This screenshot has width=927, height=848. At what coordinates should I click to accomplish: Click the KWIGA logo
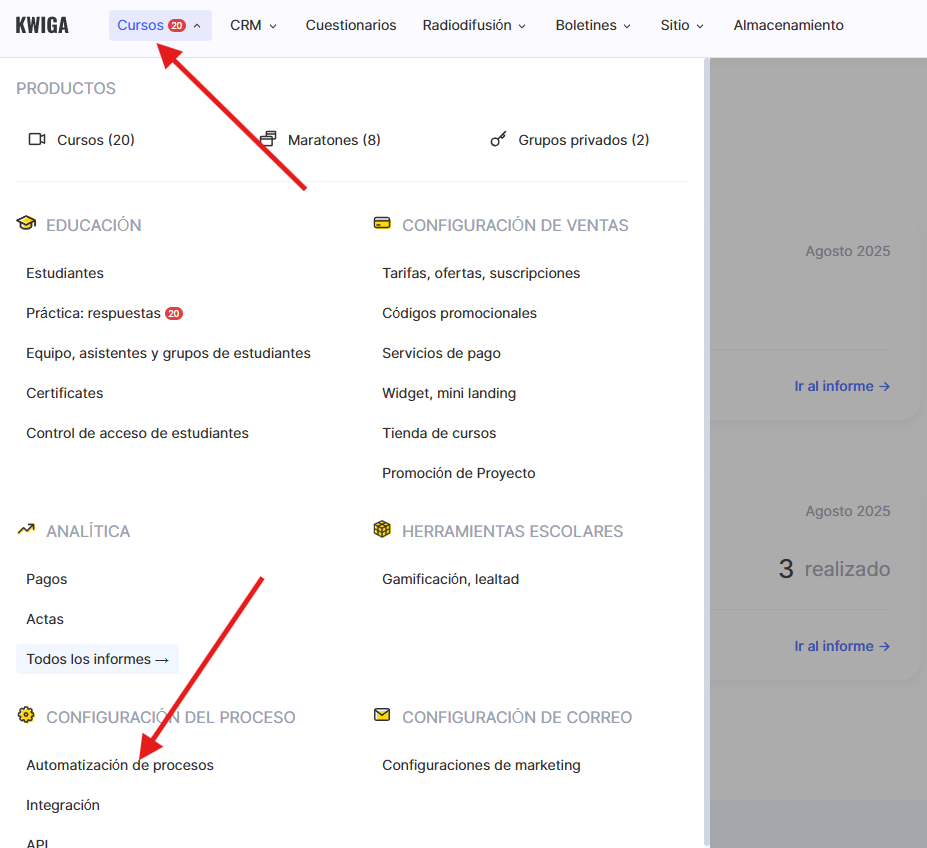[42, 25]
